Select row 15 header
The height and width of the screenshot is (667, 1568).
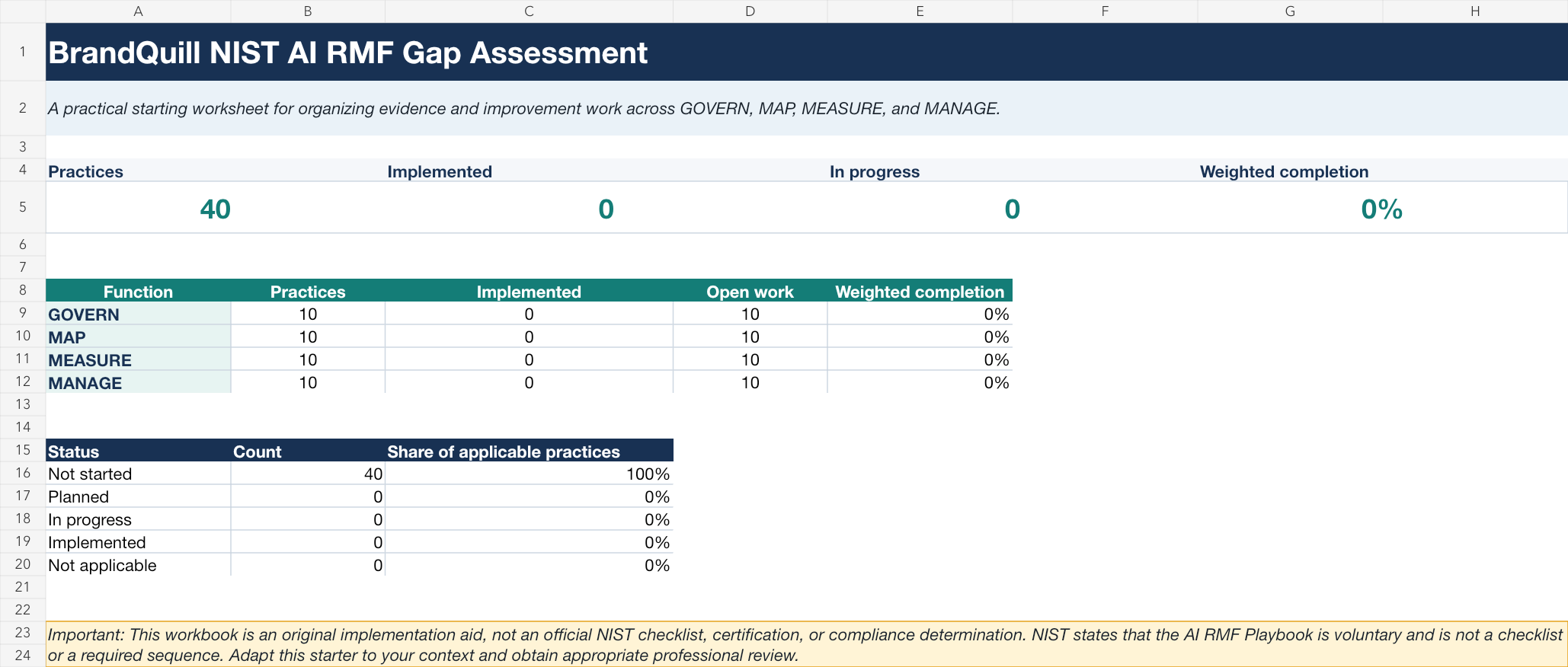(23, 450)
